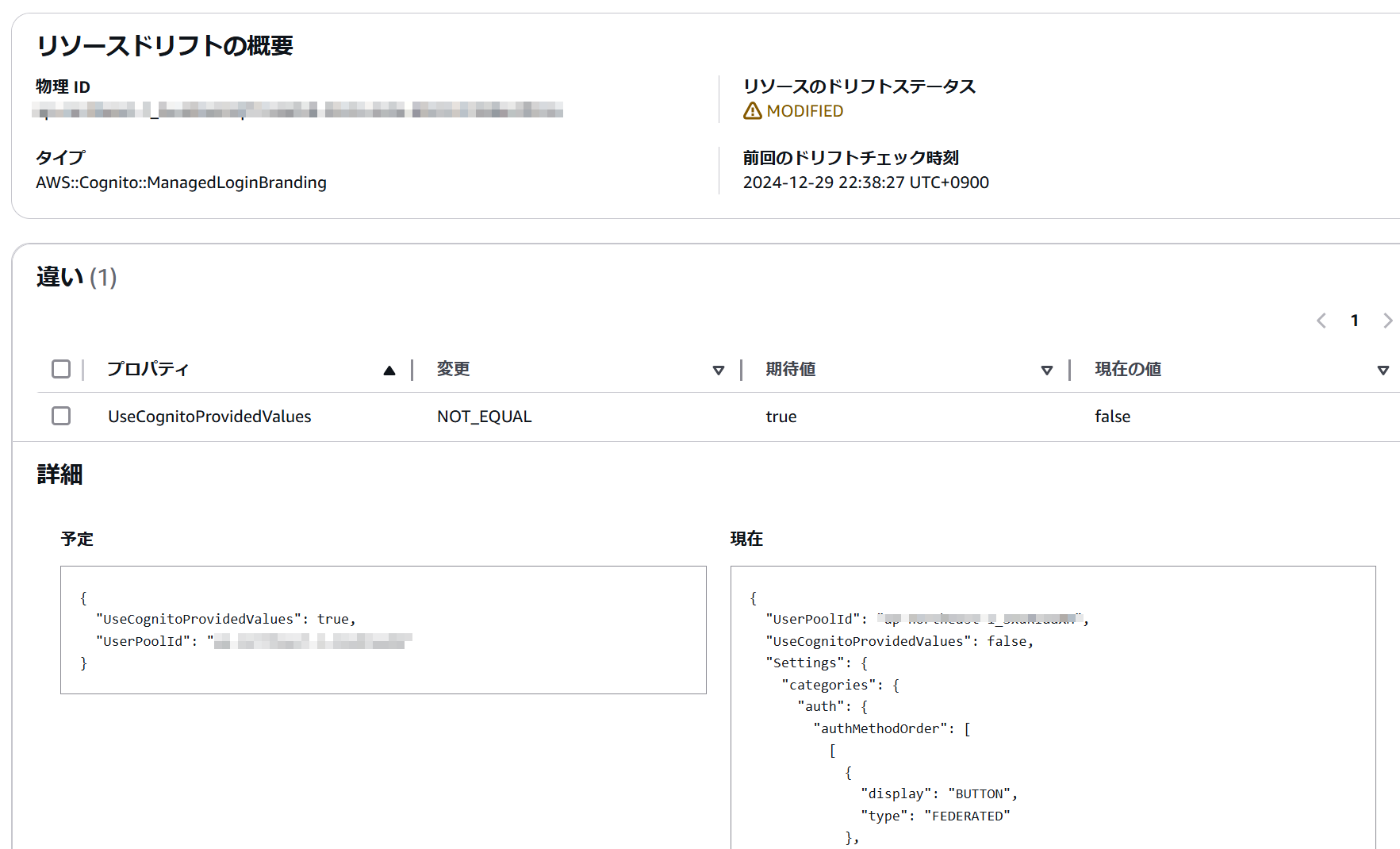Go to next page using right chevron
Image resolution: width=1400 pixels, height=849 pixels.
[1388, 321]
